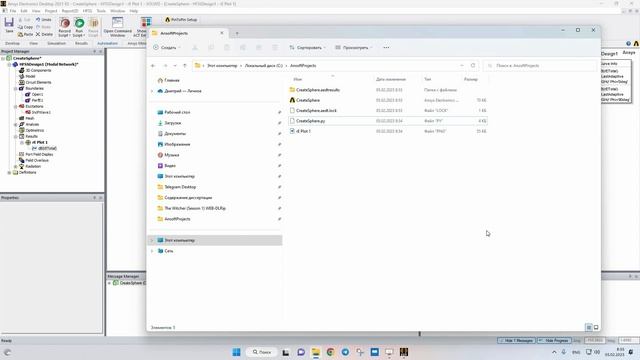This screenshot has width=640, height=360.
Task: Collapse the CreateSphere project tree node
Action: [x=3, y=58]
